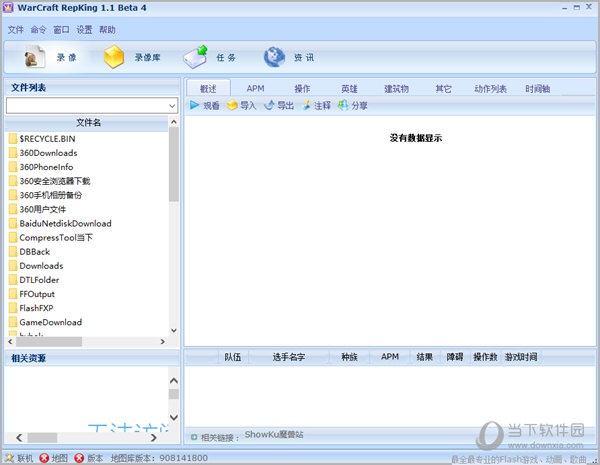Switch to the APM tab

pyautogui.click(x=255, y=88)
